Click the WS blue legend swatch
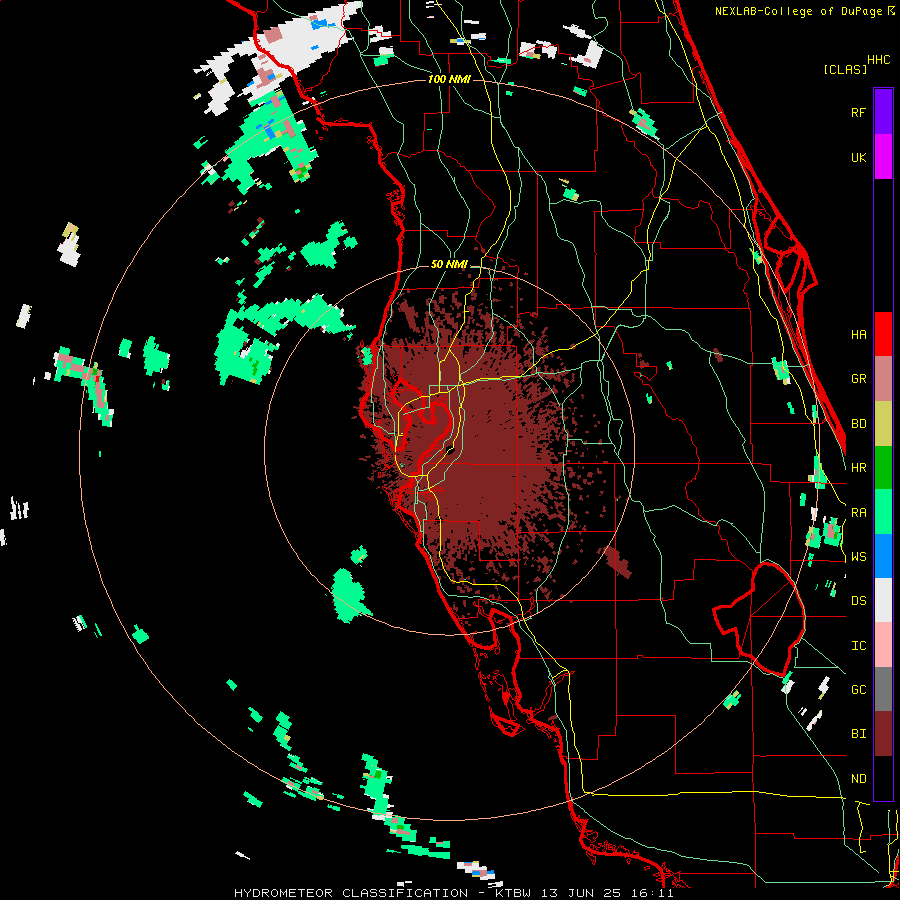The image size is (900, 900). pos(883,556)
